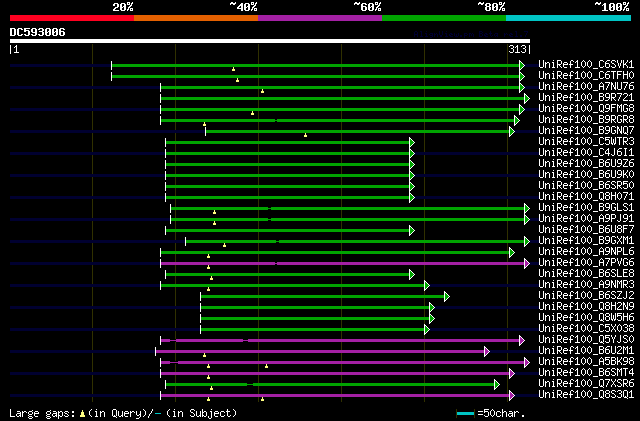640x421 pixels.
Task: Click the cyan ~100% identity legend segment
Action: click(568, 18)
